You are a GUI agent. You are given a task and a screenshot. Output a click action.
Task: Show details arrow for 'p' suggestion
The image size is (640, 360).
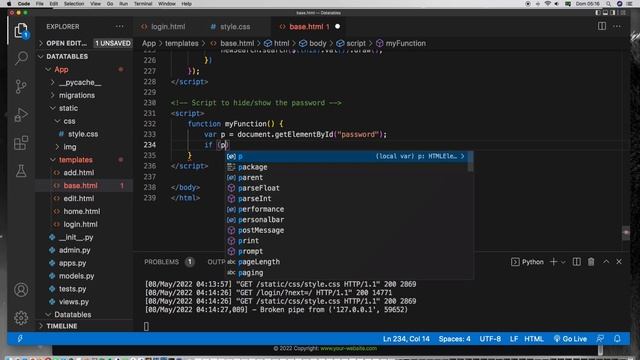pos(462,156)
